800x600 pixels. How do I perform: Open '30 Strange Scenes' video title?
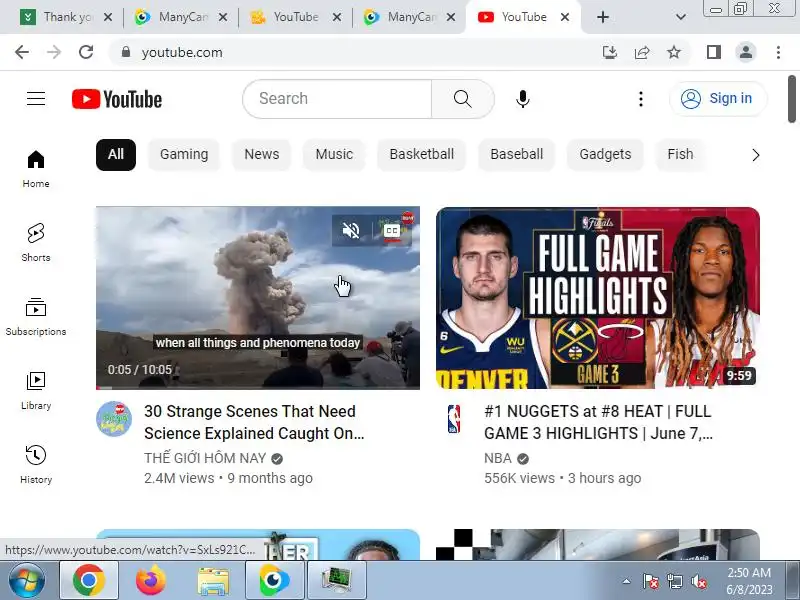[254, 422]
